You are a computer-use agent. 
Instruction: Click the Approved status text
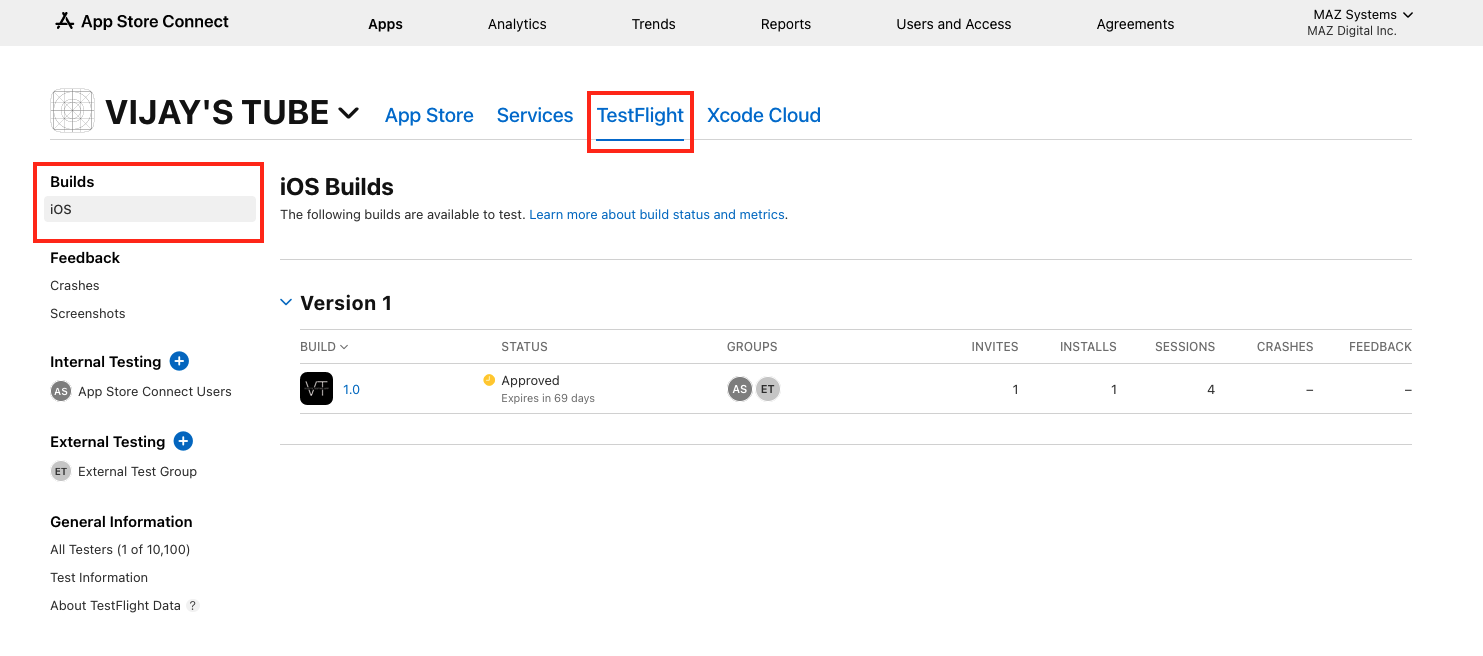pos(530,381)
